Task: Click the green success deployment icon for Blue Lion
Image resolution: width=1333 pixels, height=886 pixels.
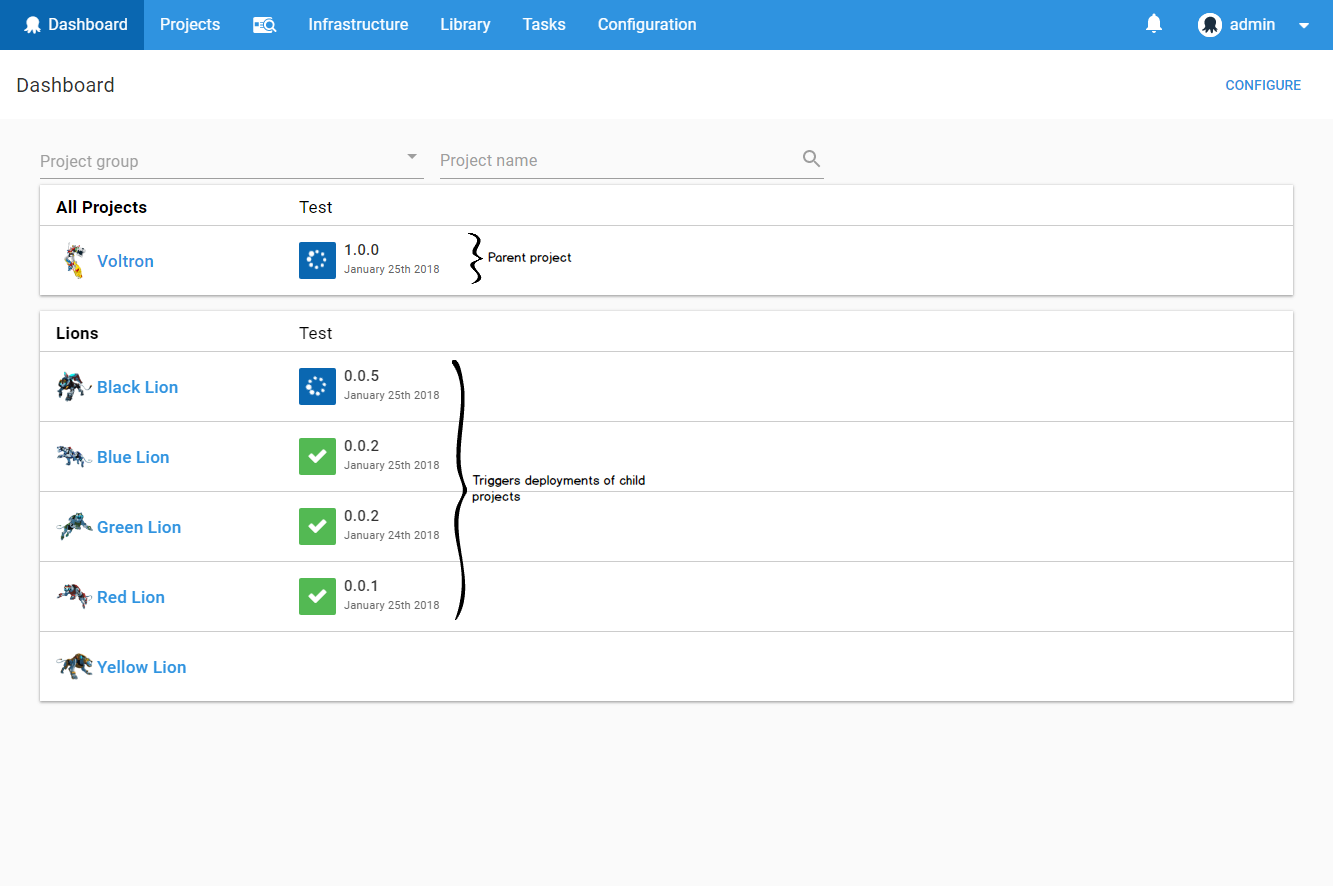Action: [317, 456]
